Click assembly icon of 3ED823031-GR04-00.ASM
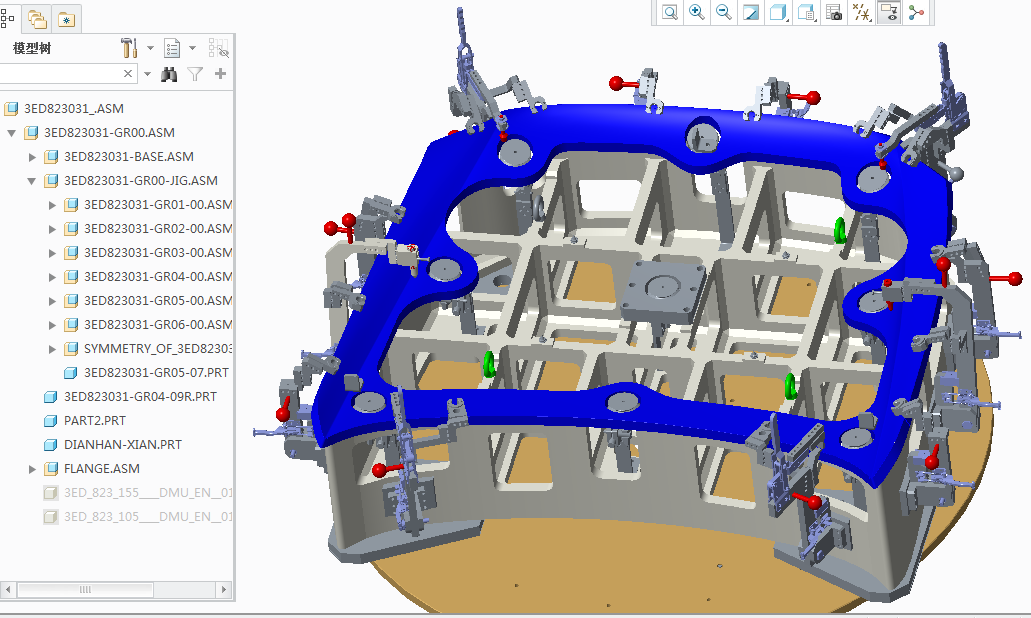This screenshot has width=1031, height=618. [71, 277]
